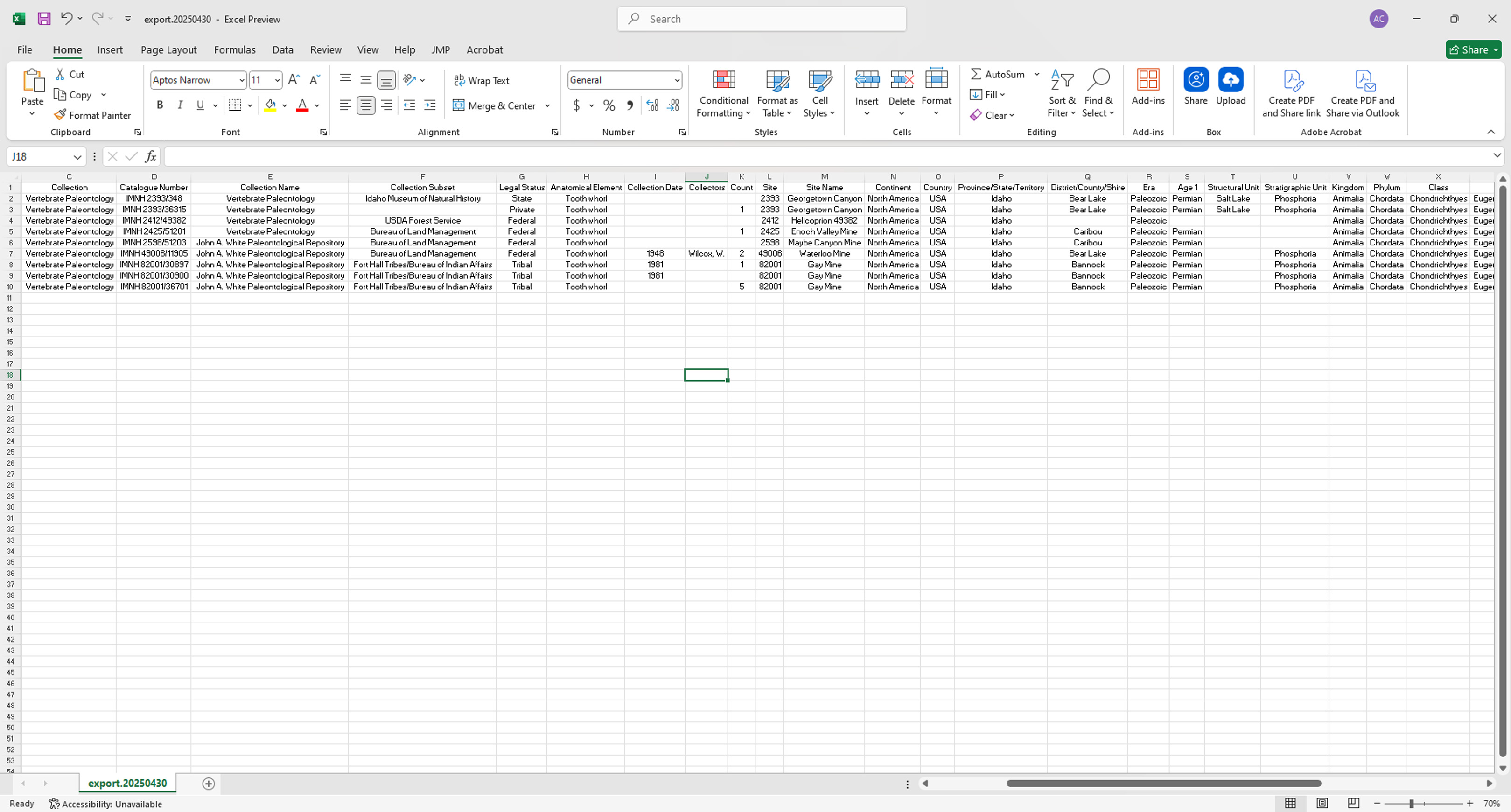Select the export.20250430 sheet tab
Viewport: 1511px width, 812px height.
[x=127, y=783]
